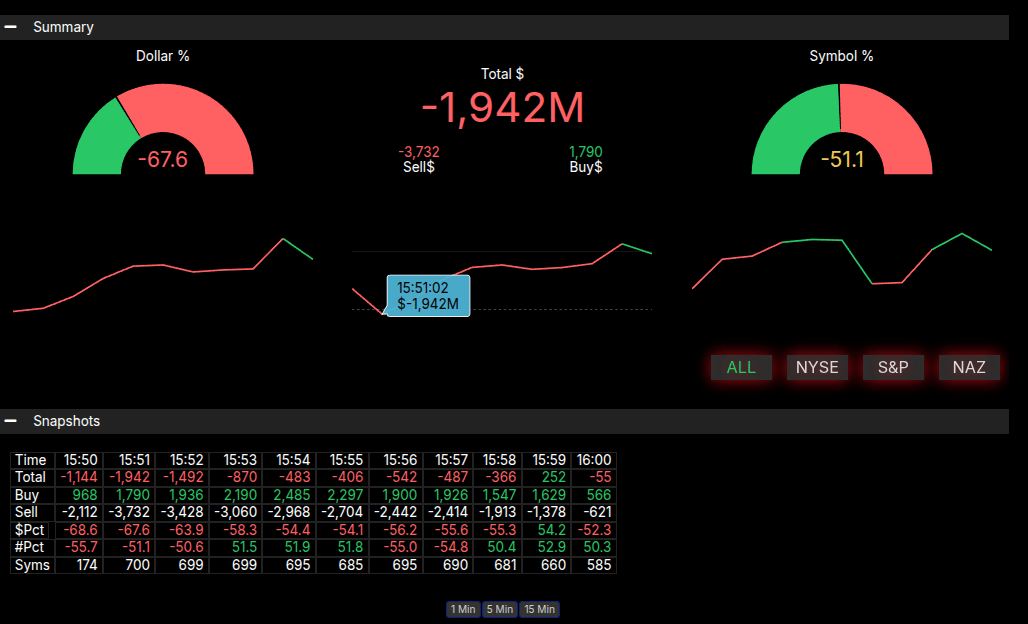The width and height of the screenshot is (1028, 624).
Task: Collapse the Snapshots section
Action: click(x=11, y=421)
